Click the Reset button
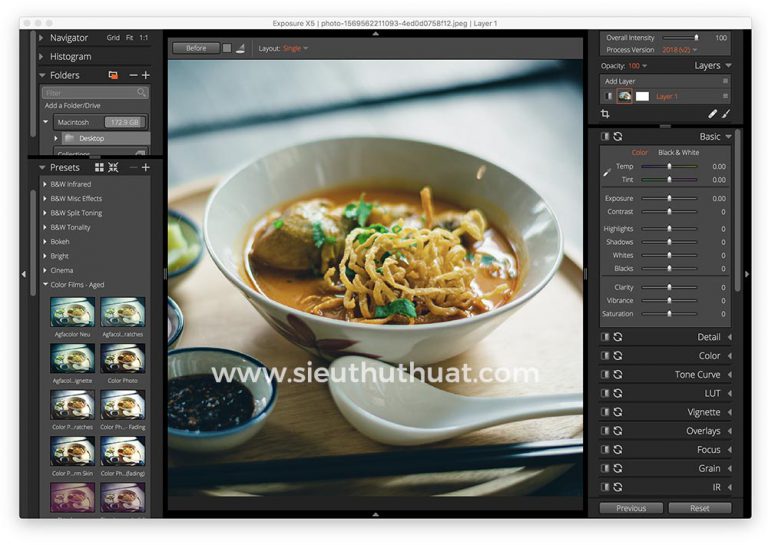This screenshot has height=545, width=768. click(699, 508)
